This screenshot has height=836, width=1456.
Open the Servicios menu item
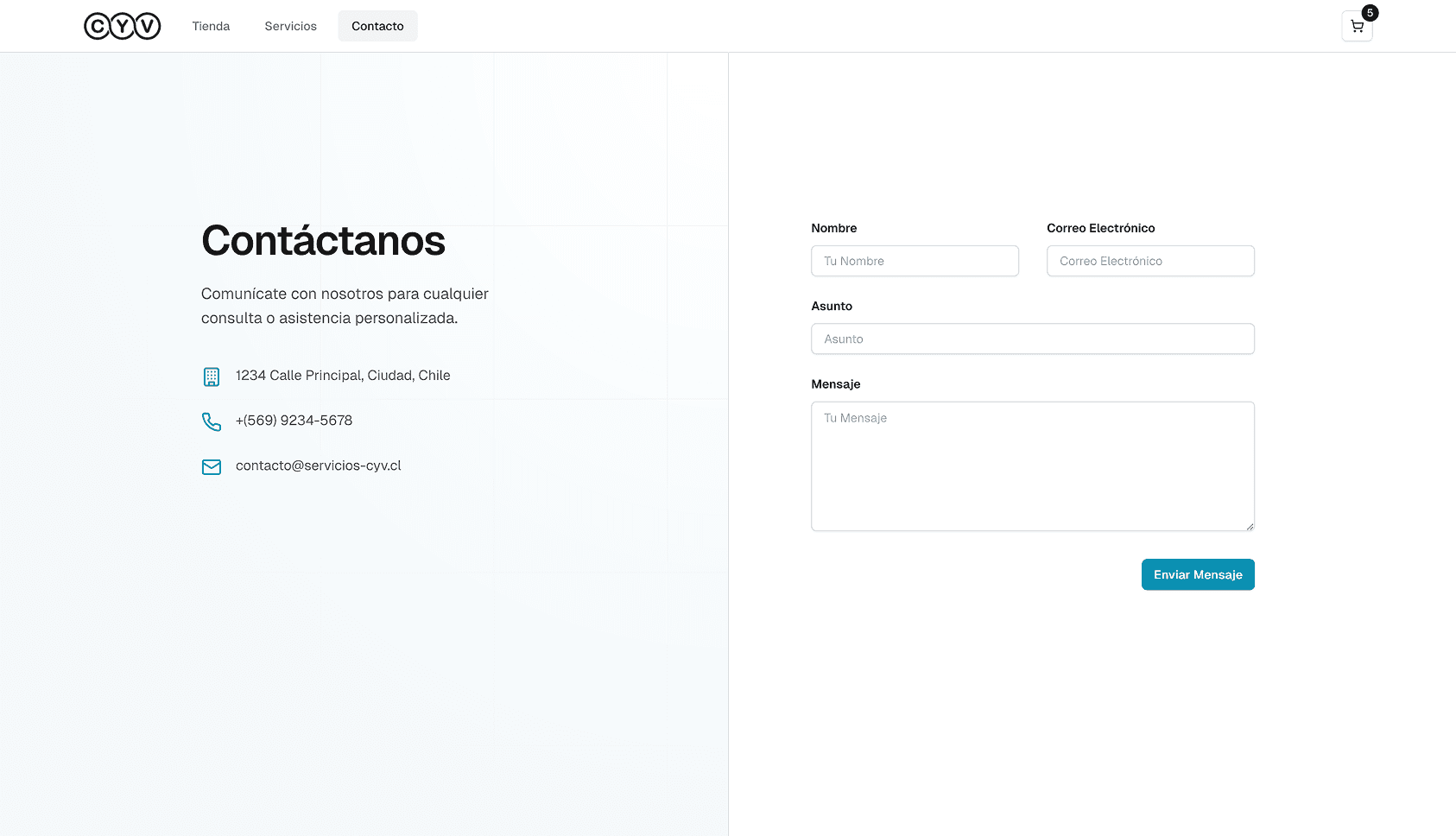(x=290, y=26)
